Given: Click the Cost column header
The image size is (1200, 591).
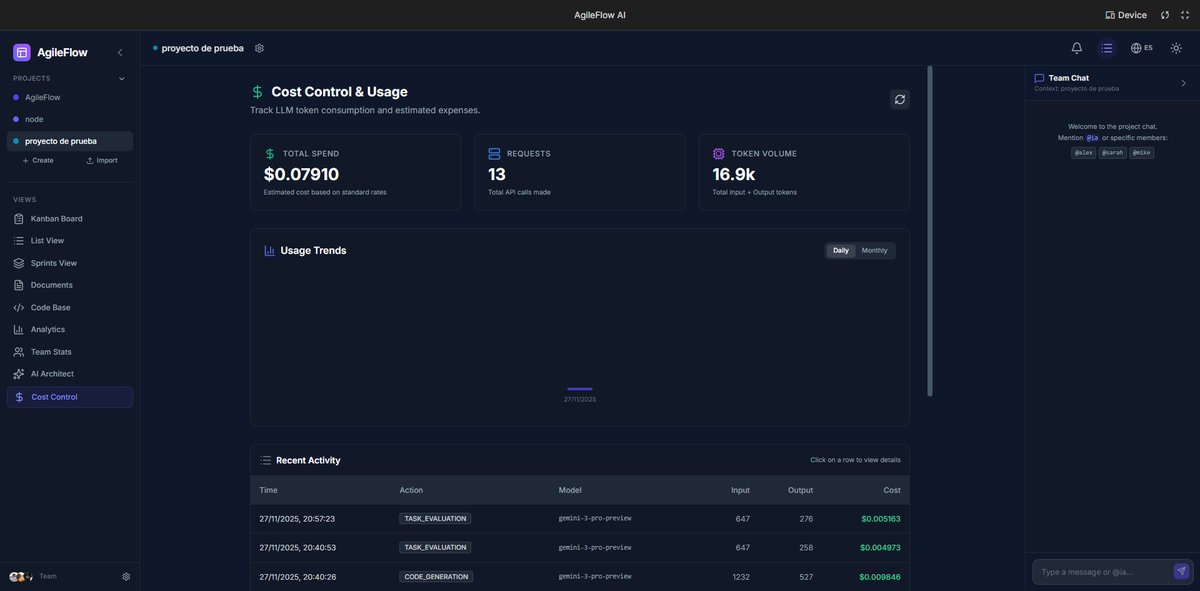Looking at the screenshot, I should [x=892, y=490].
